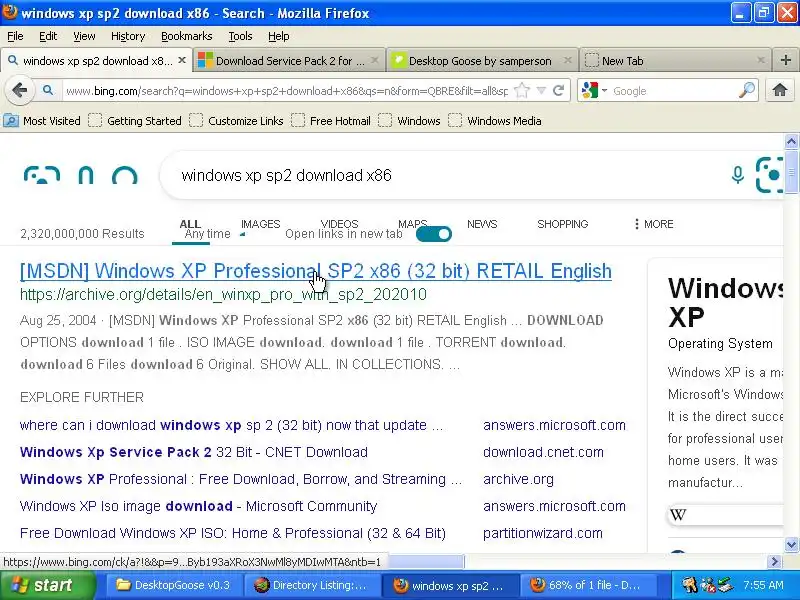Screen dimensions: 800x600
Task: Click the partitionwizard.com source text
Action: tap(542, 533)
